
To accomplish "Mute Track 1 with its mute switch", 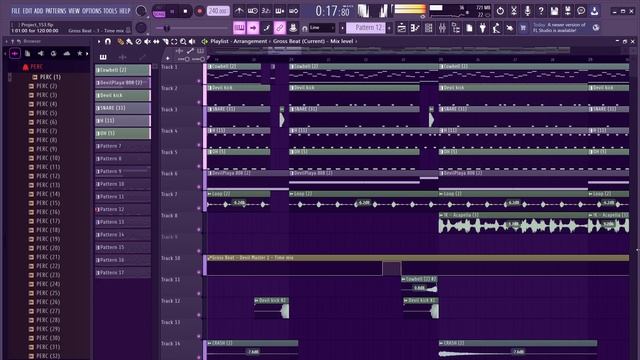I will coord(199,81).
